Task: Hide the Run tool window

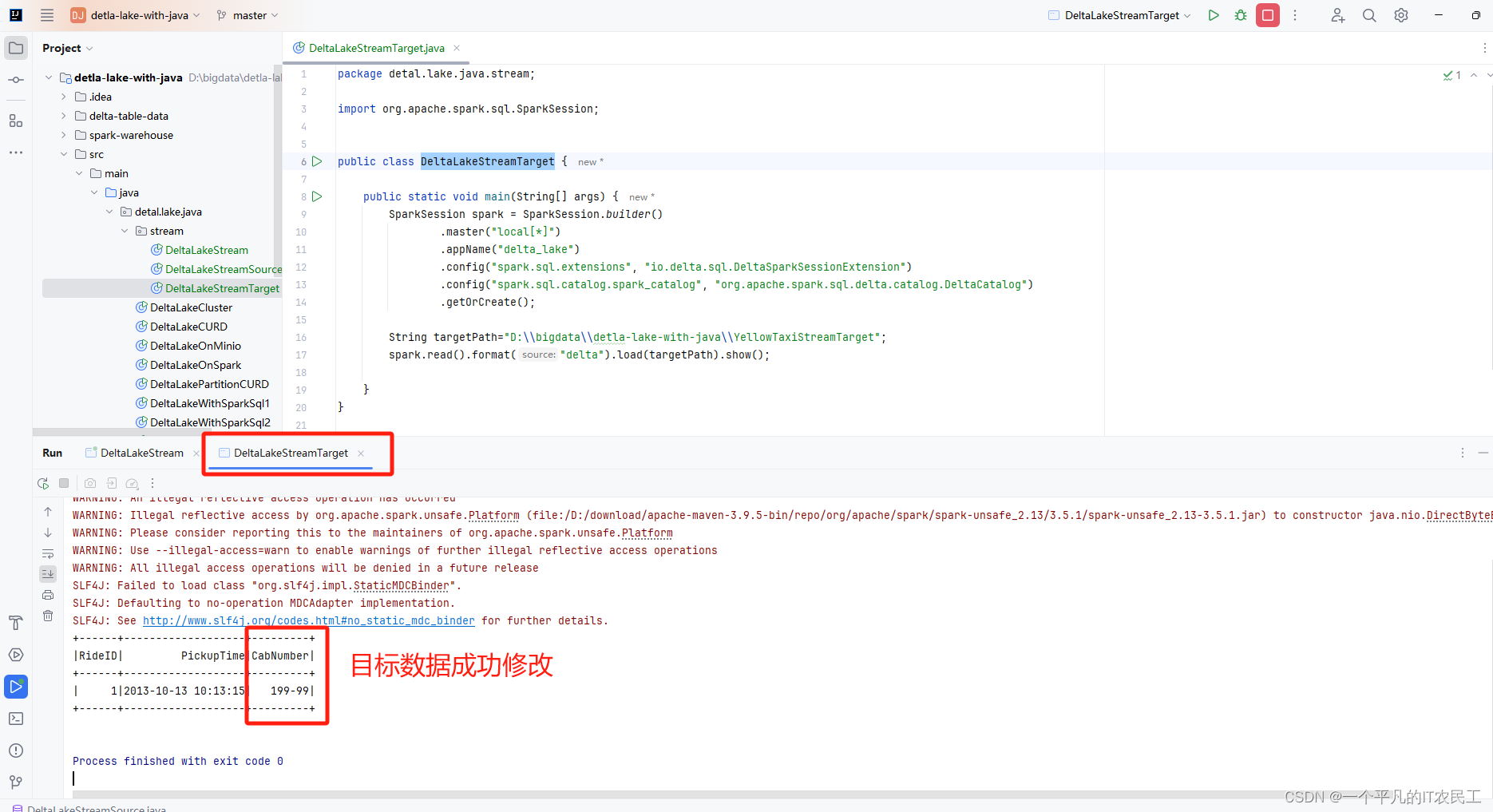Action: pyautogui.click(x=1483, y=453)
